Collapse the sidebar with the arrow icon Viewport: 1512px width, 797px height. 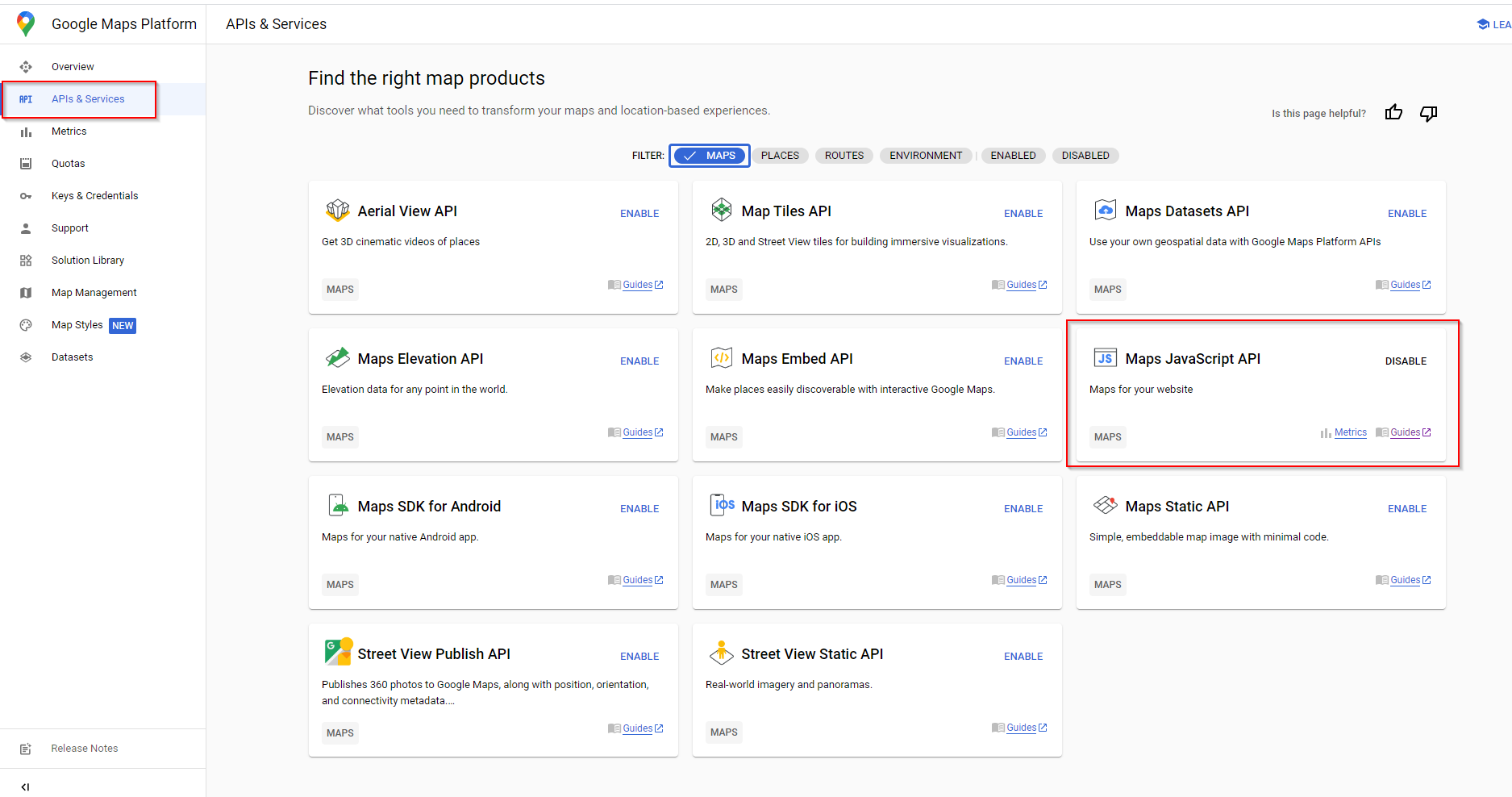point(25,787)
